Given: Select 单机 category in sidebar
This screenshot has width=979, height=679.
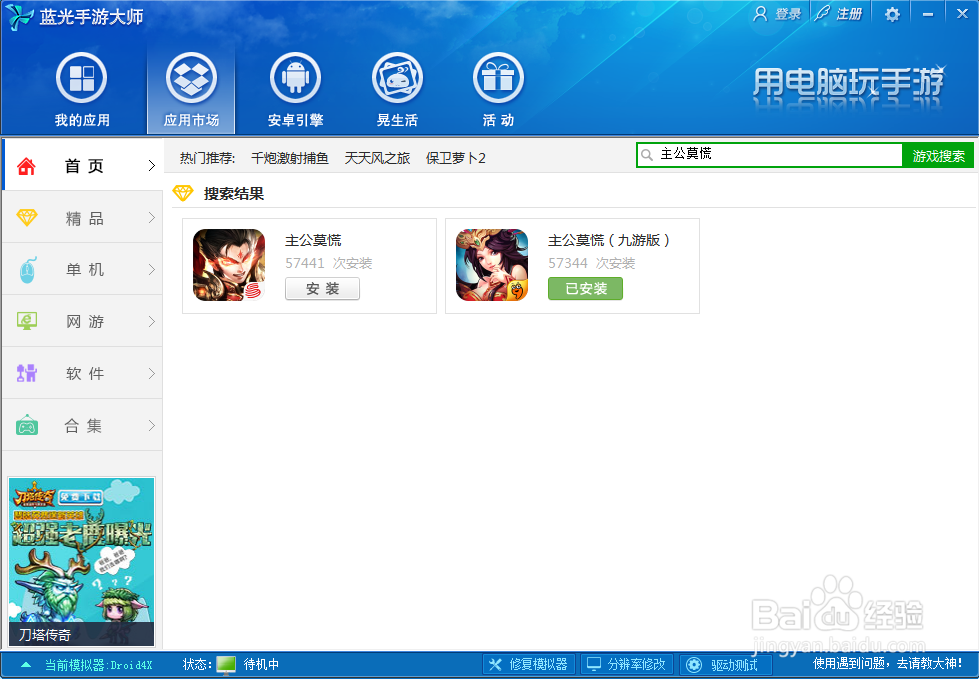Looking at the screenshot, I should 82,270.
